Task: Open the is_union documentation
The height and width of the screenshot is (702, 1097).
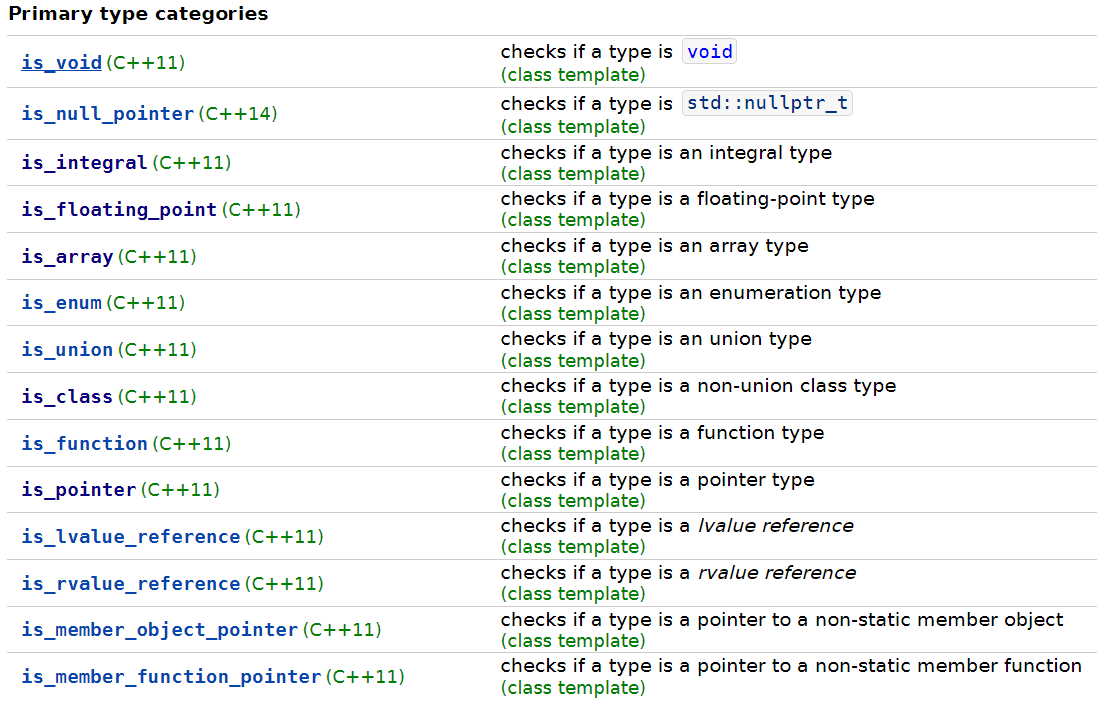Action: (66, 350)
